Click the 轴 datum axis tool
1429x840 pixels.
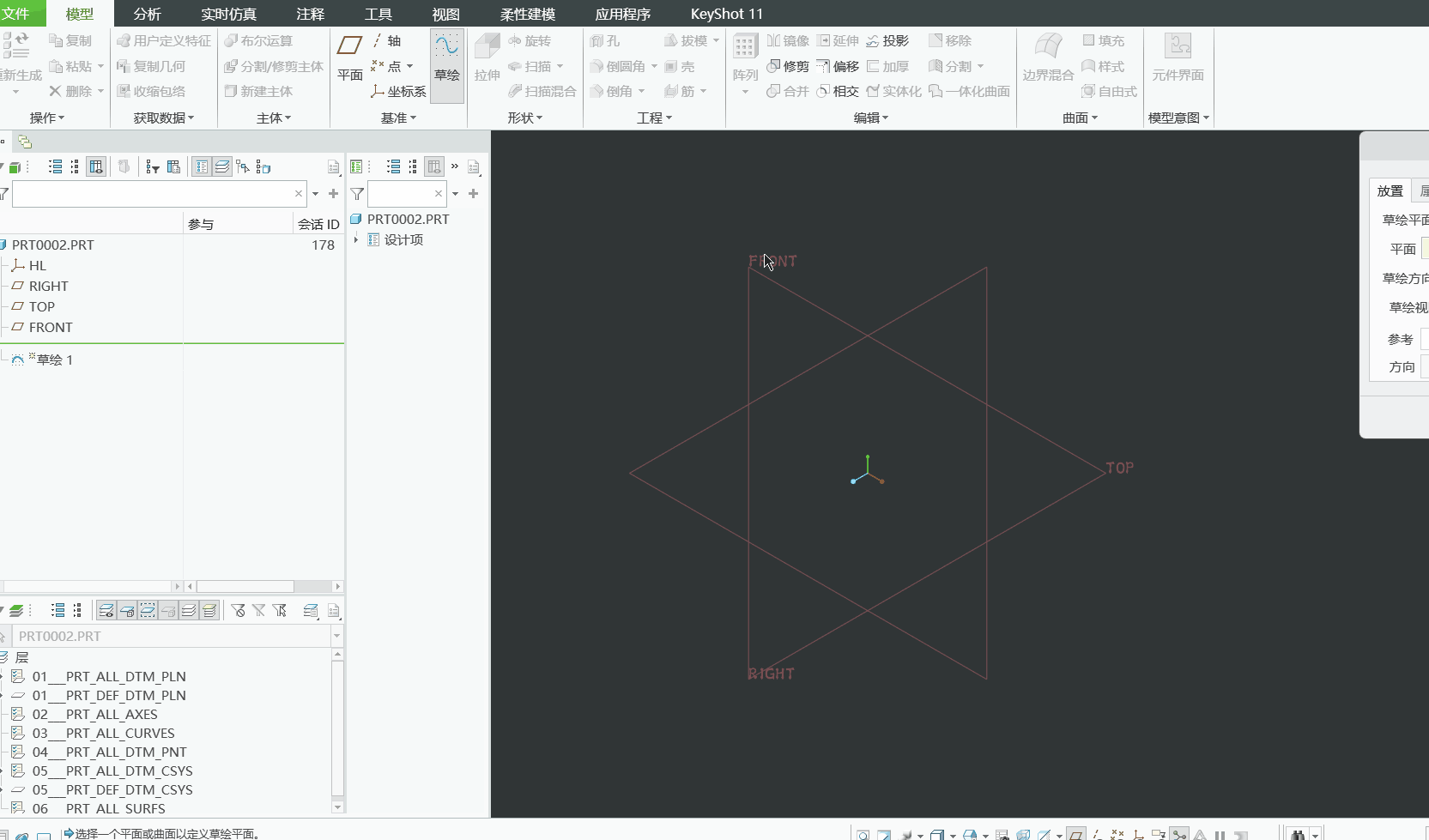click(386, 40)
